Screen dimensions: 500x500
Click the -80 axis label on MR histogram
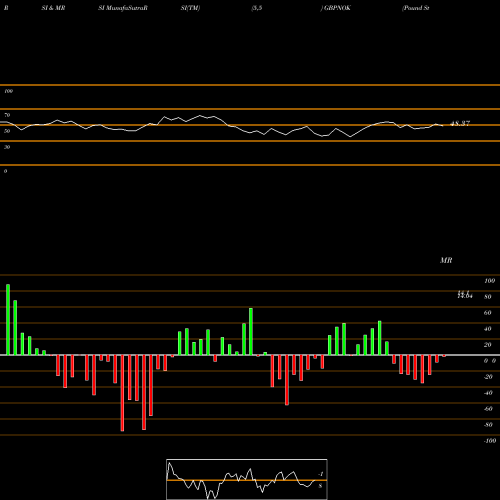(x=488, y=425)
